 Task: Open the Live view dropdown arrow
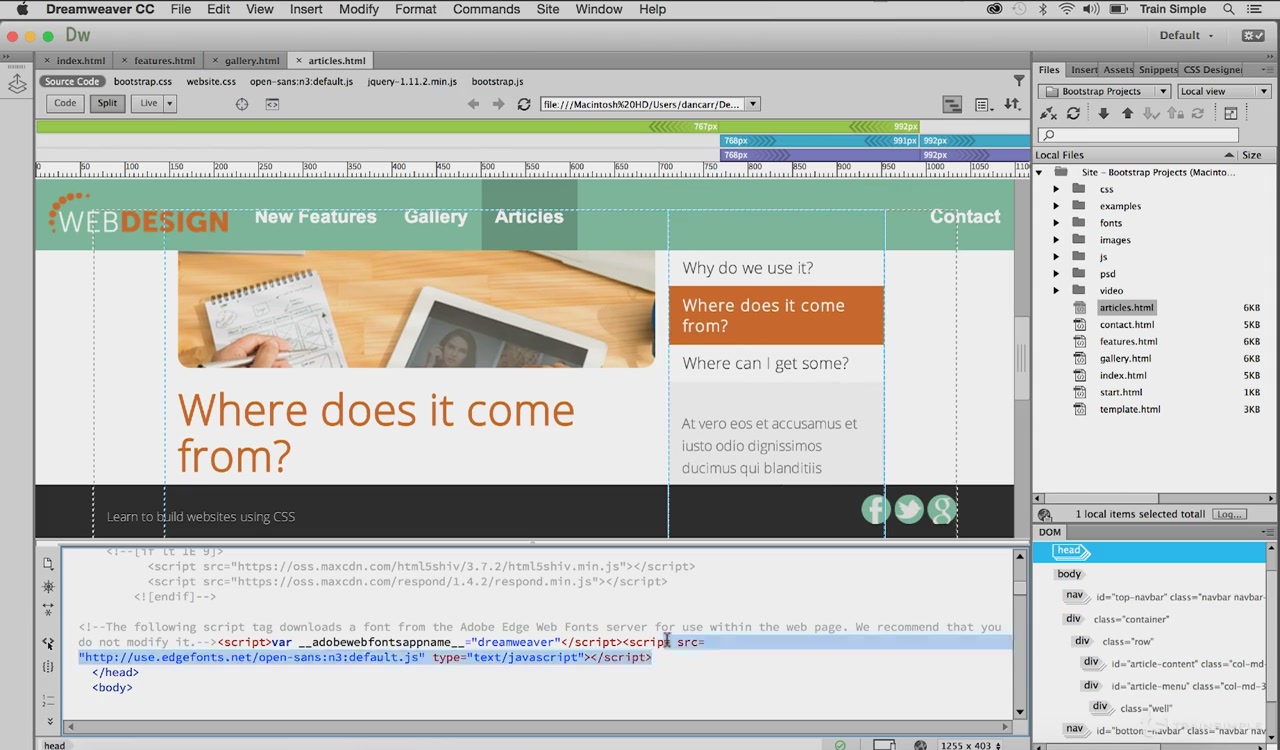(x=170, y=103)
